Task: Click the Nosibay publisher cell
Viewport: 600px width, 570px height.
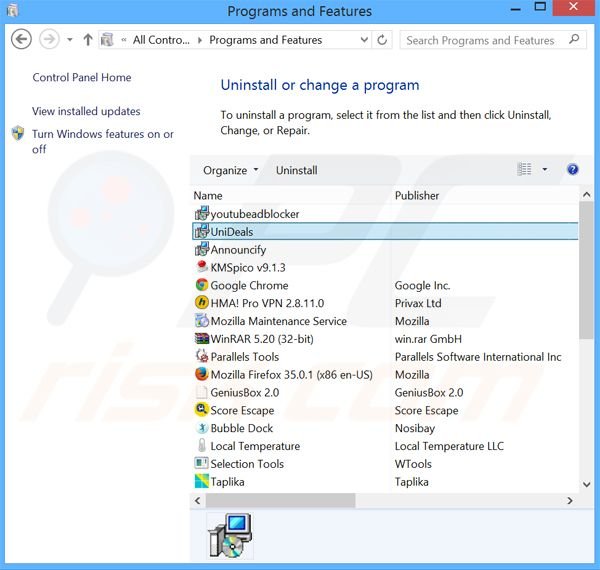Action: point(415,428)
